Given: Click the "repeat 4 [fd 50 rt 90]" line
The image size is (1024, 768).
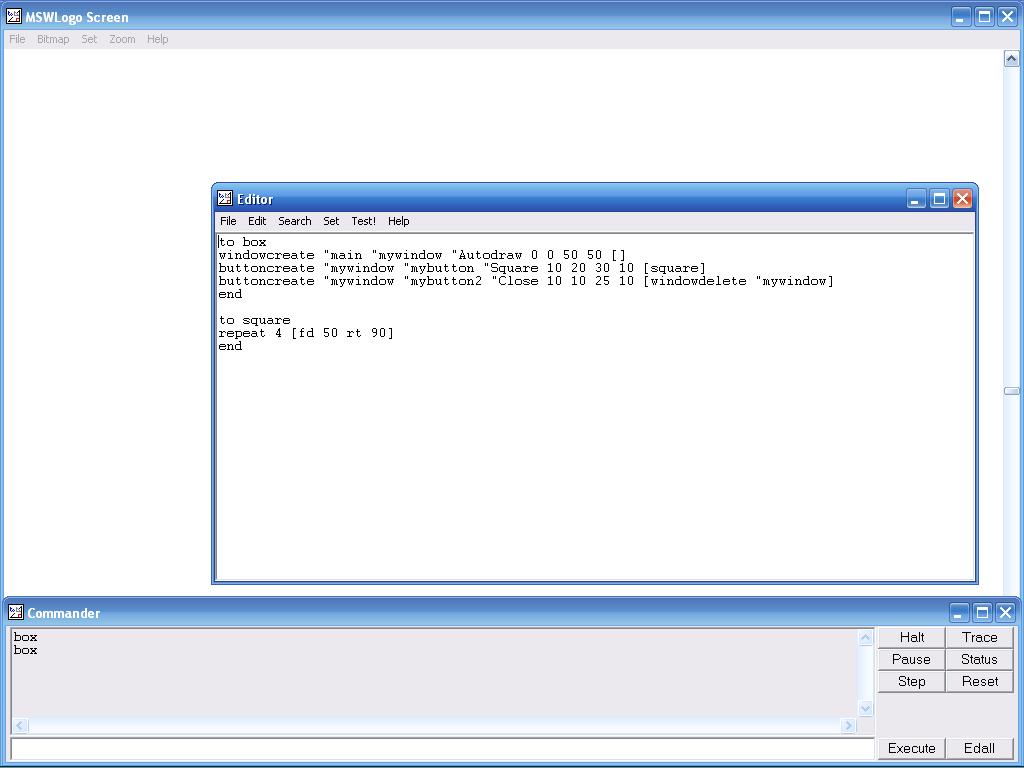Looking at the screenshot, I should (306, 334).
